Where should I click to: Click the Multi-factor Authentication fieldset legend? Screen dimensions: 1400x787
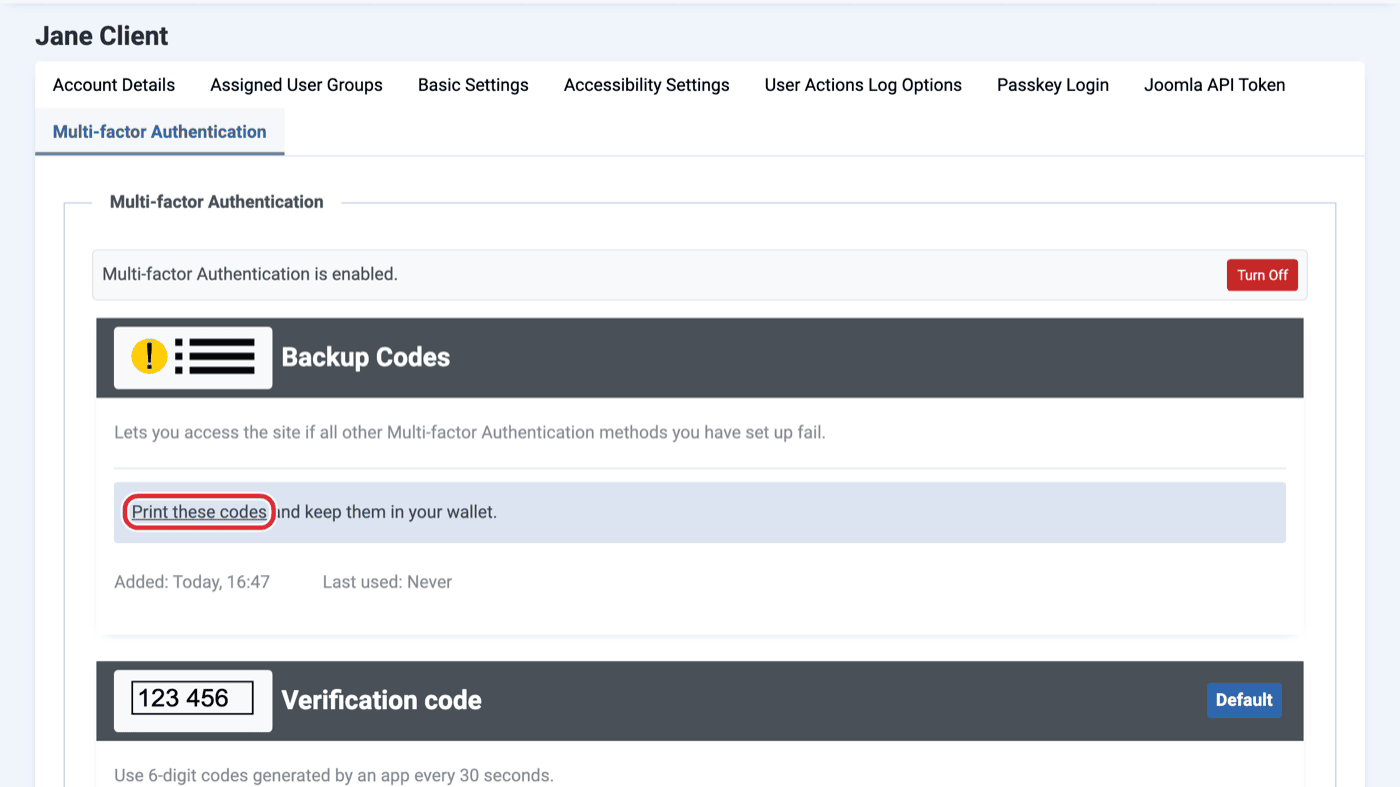pos(217,202)
